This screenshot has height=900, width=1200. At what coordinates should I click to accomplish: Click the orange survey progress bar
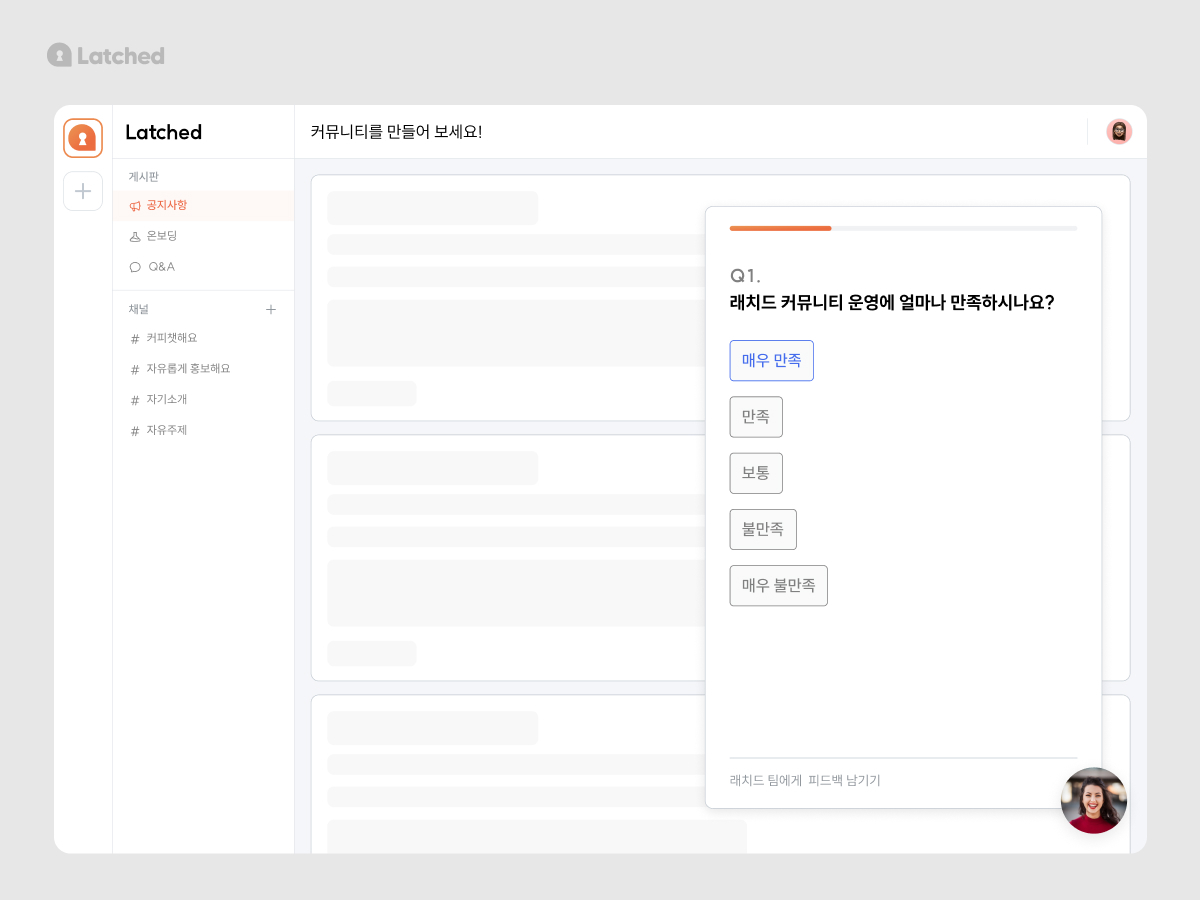(x=781, y=228)
